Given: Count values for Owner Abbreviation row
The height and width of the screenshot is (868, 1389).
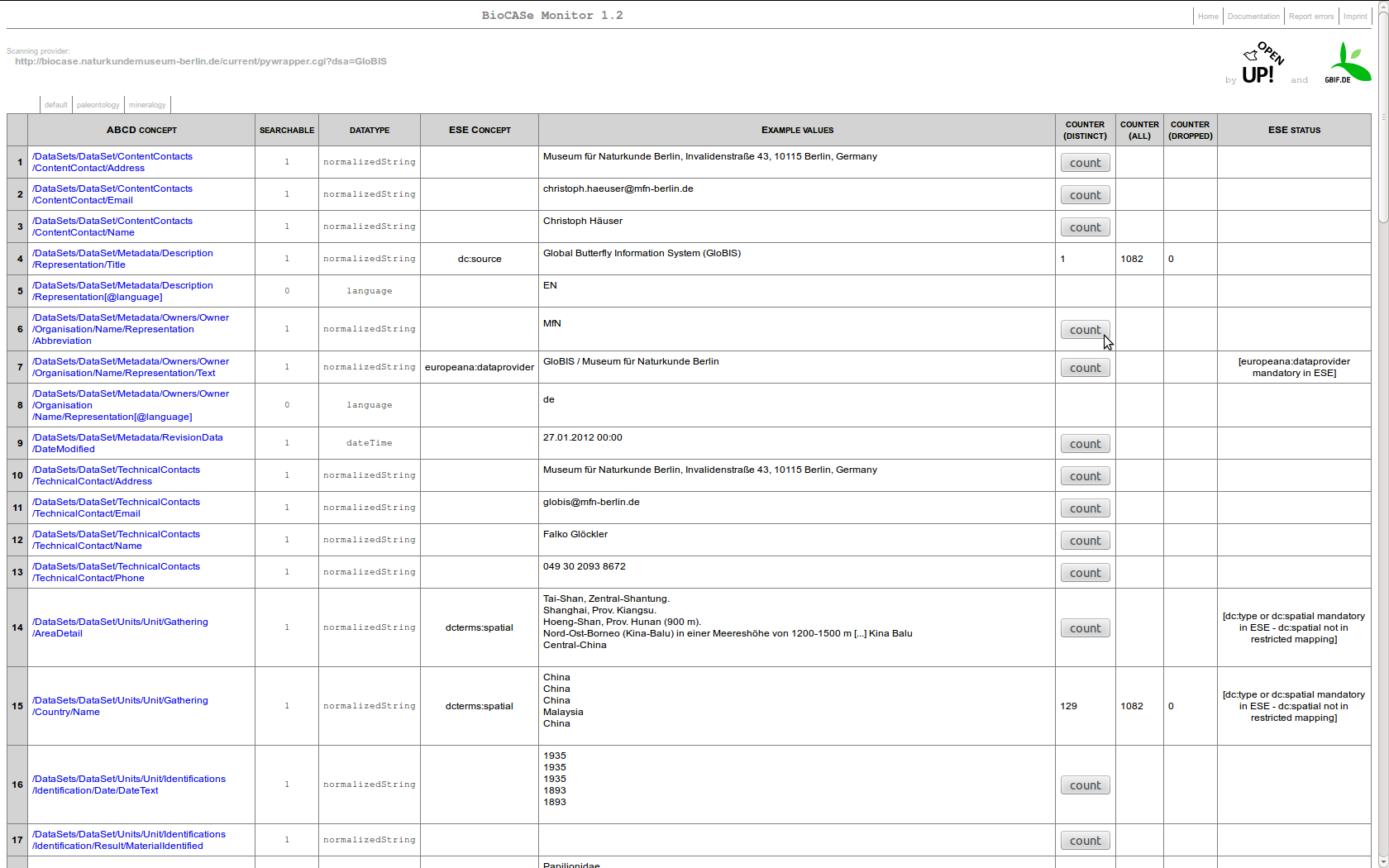Looking at the screenshot, I should click(x=1086, y=330).
